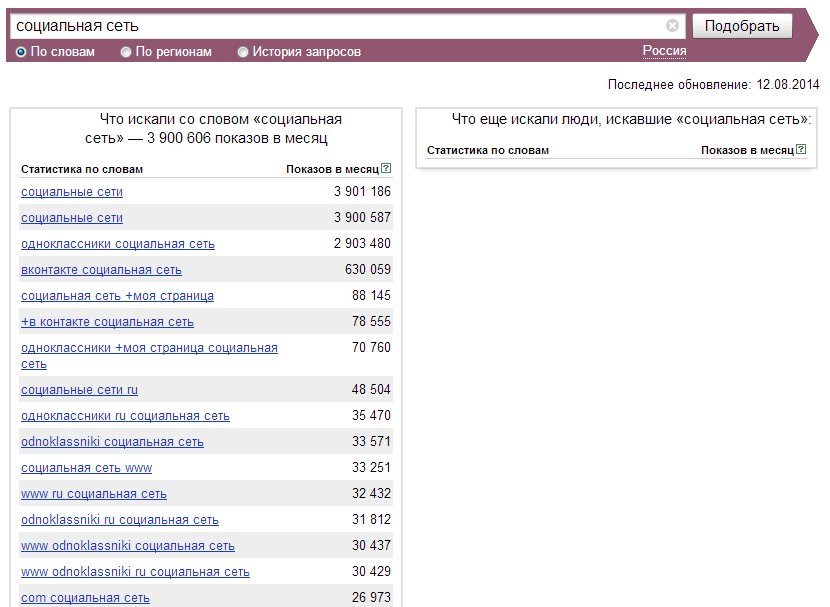
Task: Open 'социальные сети ru' query link
Action: (x=79, y=390)
